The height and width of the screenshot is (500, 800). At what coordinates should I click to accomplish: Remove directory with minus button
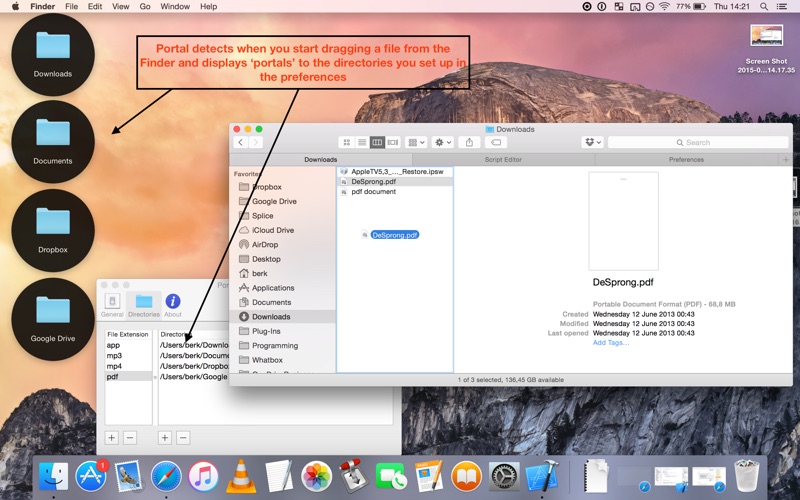coord(183,437)
